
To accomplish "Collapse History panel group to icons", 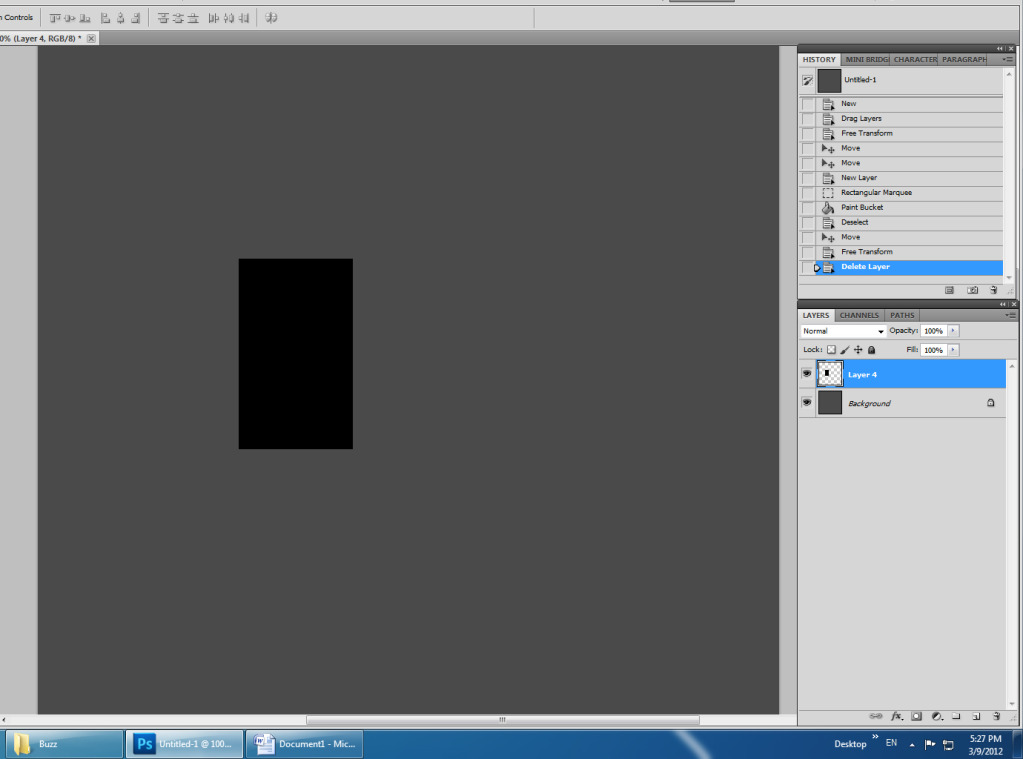I will (x=1000, y=48).
